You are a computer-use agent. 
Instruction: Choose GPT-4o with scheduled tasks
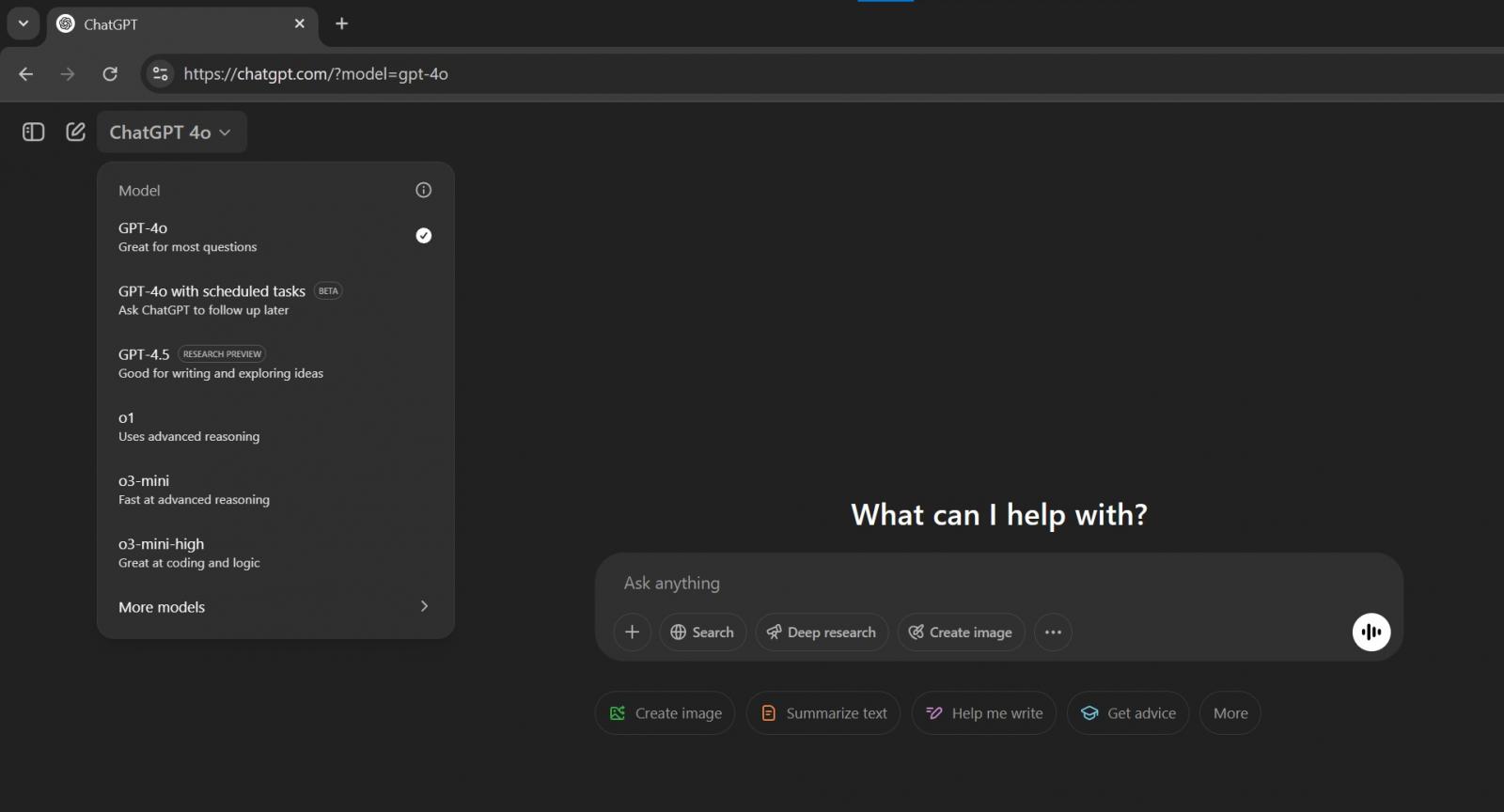[275, 300]
